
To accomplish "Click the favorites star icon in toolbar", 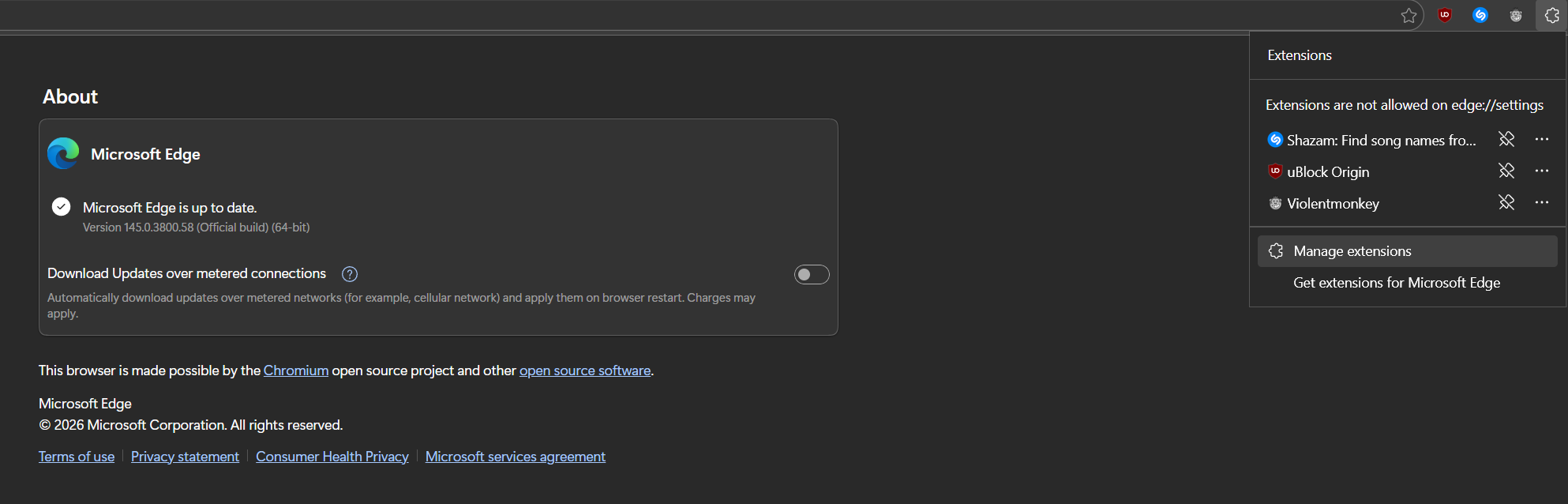I will (x=1409, y=16).
